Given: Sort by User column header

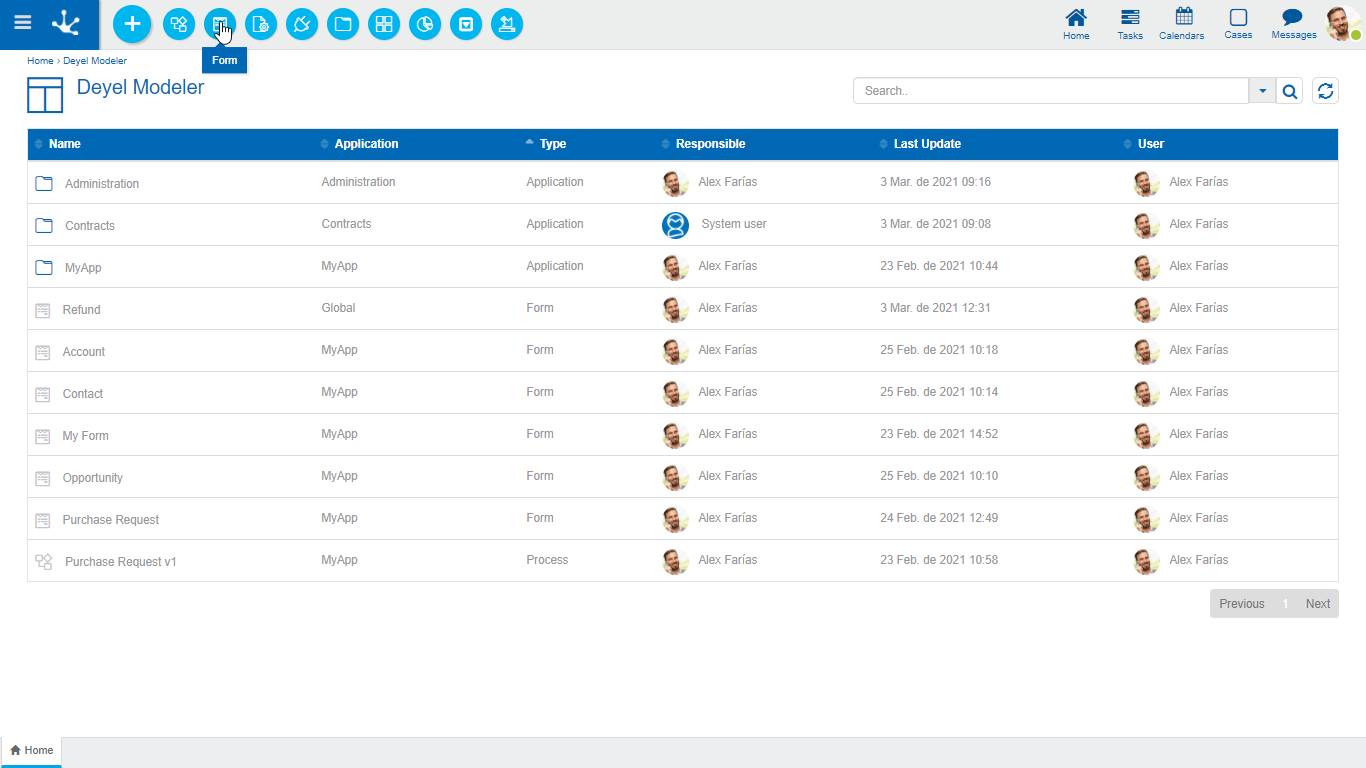Looking at the screenshot, I should click(1151, 144).
